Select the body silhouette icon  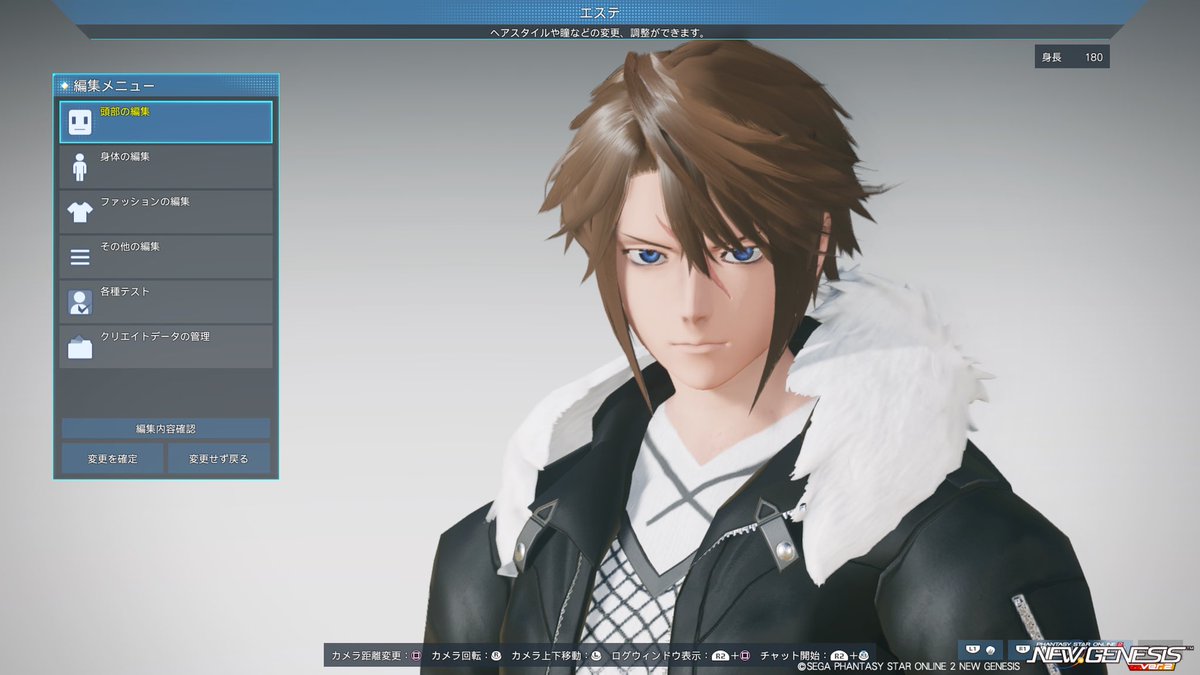(x=80, y=167)
